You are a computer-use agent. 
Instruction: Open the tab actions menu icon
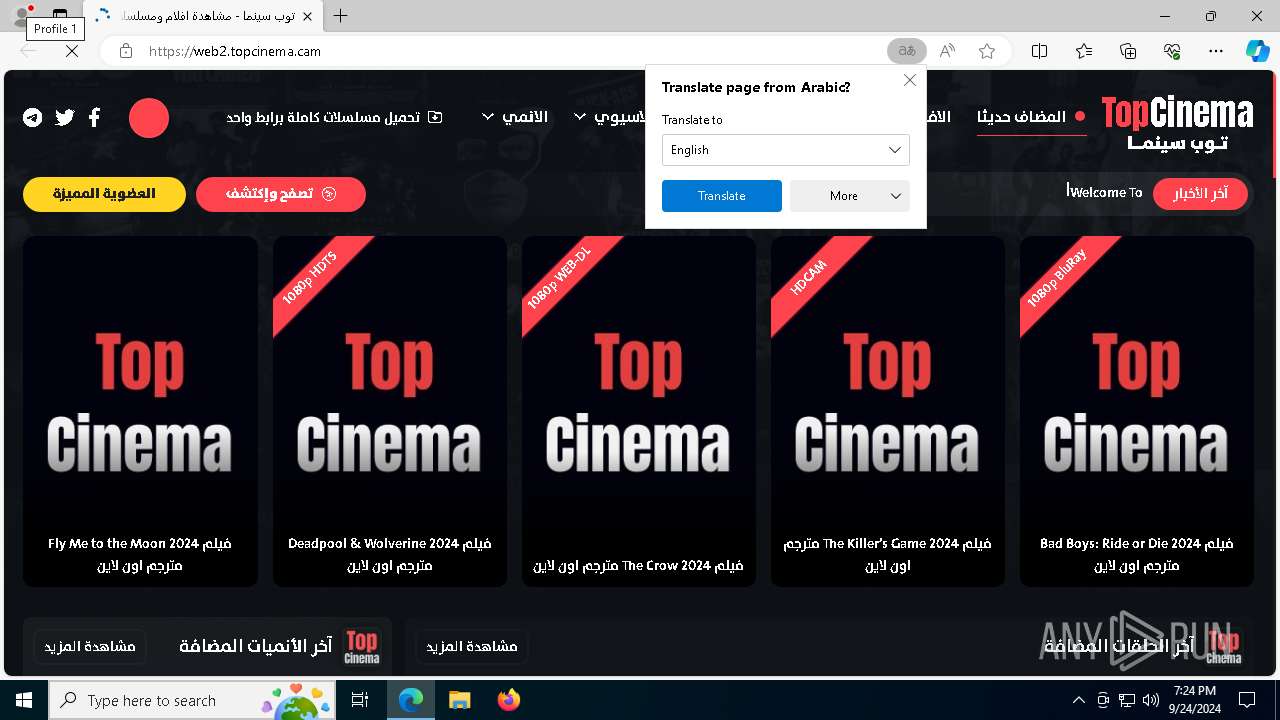click(x=60, y=16)
